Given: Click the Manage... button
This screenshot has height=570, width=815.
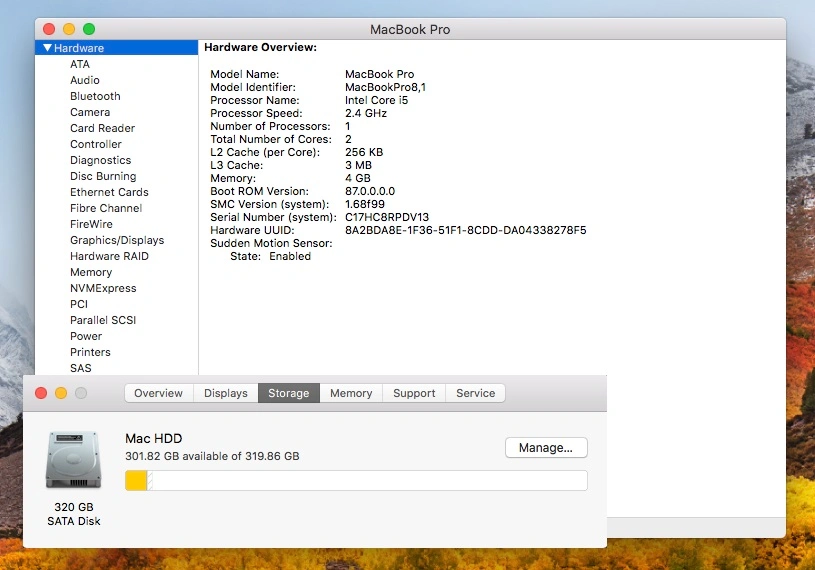Looking at the screenshot, I should pyautogui.click(x=546, y=447).
